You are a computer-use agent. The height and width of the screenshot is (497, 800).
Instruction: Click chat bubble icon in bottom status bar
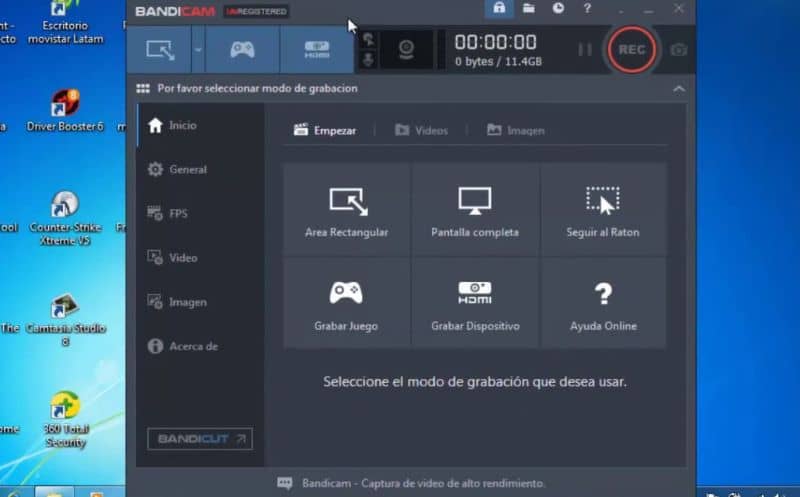[285, 483]
